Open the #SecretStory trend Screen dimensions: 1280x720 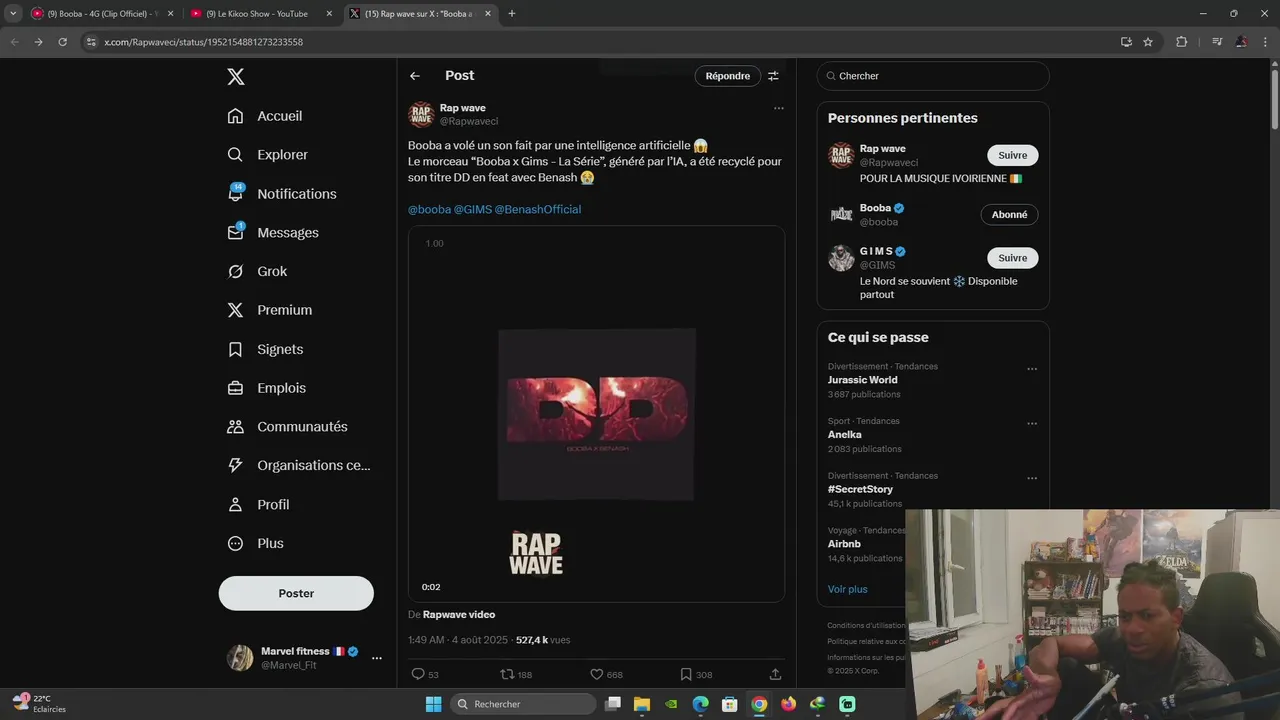pyautogui.click(x=860, y=490)
